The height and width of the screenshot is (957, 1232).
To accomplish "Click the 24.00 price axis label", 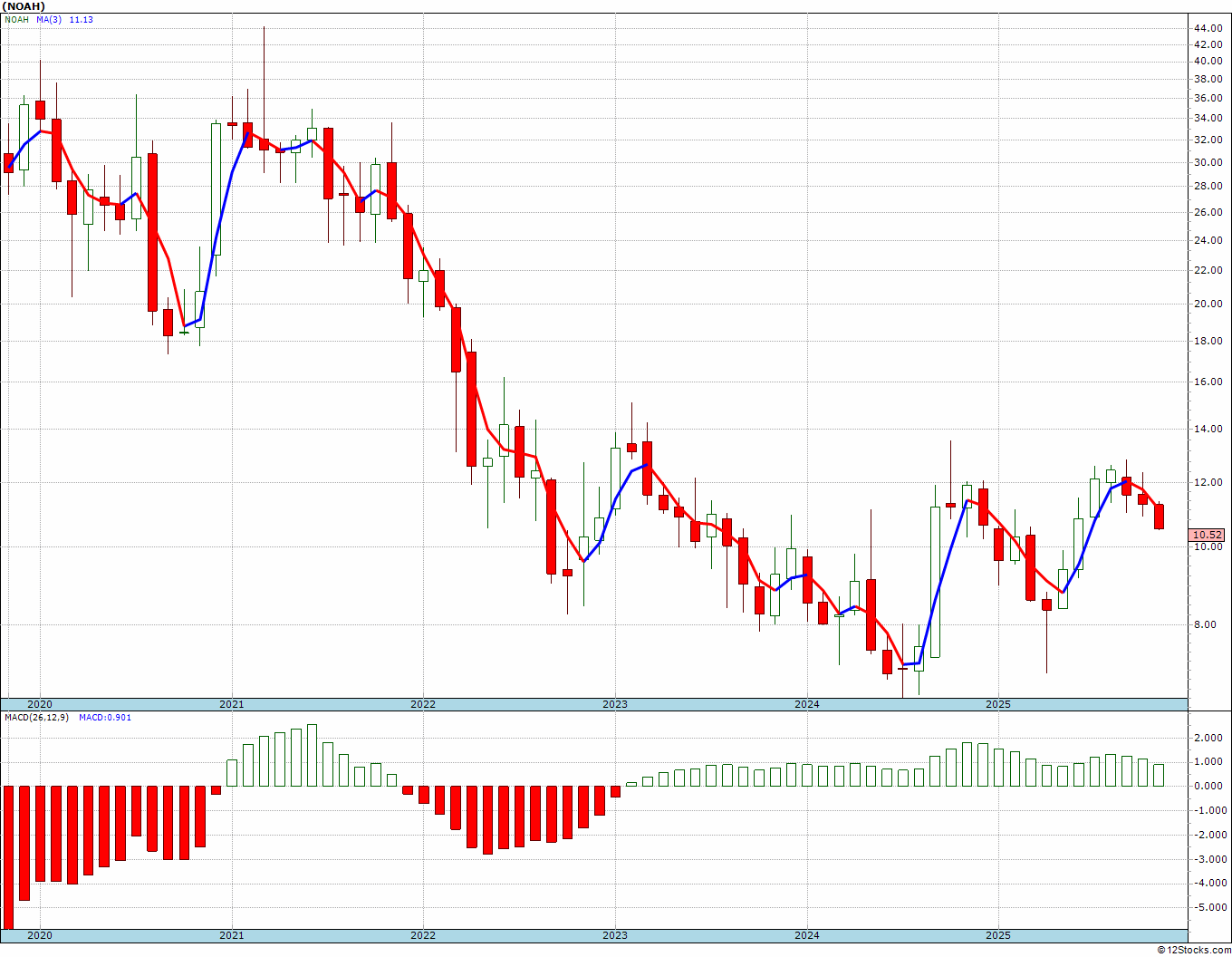I will [x=1208, y=240].
